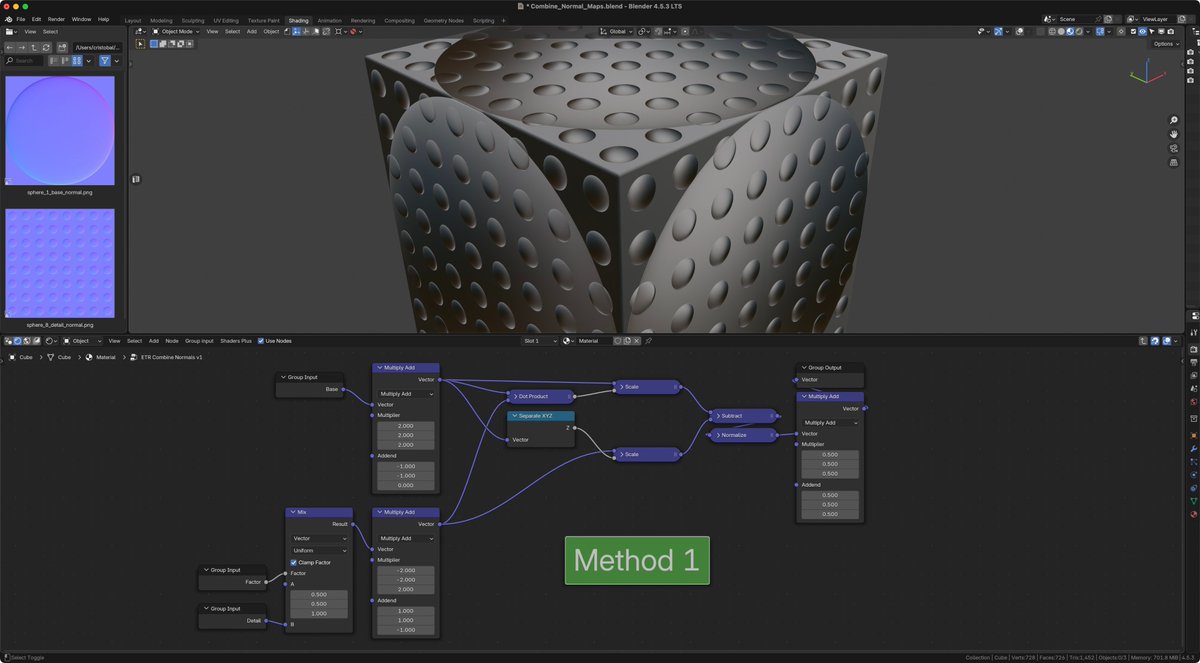The width and height of the screenshot is (1200, 663).
Task: Refresh the file browser list
Action: click(x=46, y=47)
